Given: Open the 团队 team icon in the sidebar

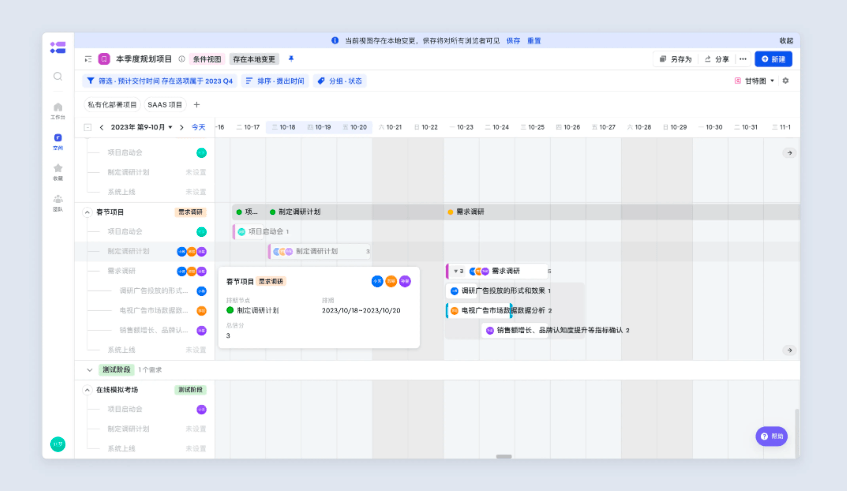Looking at the screenshot, I should [x=58, y=203].
